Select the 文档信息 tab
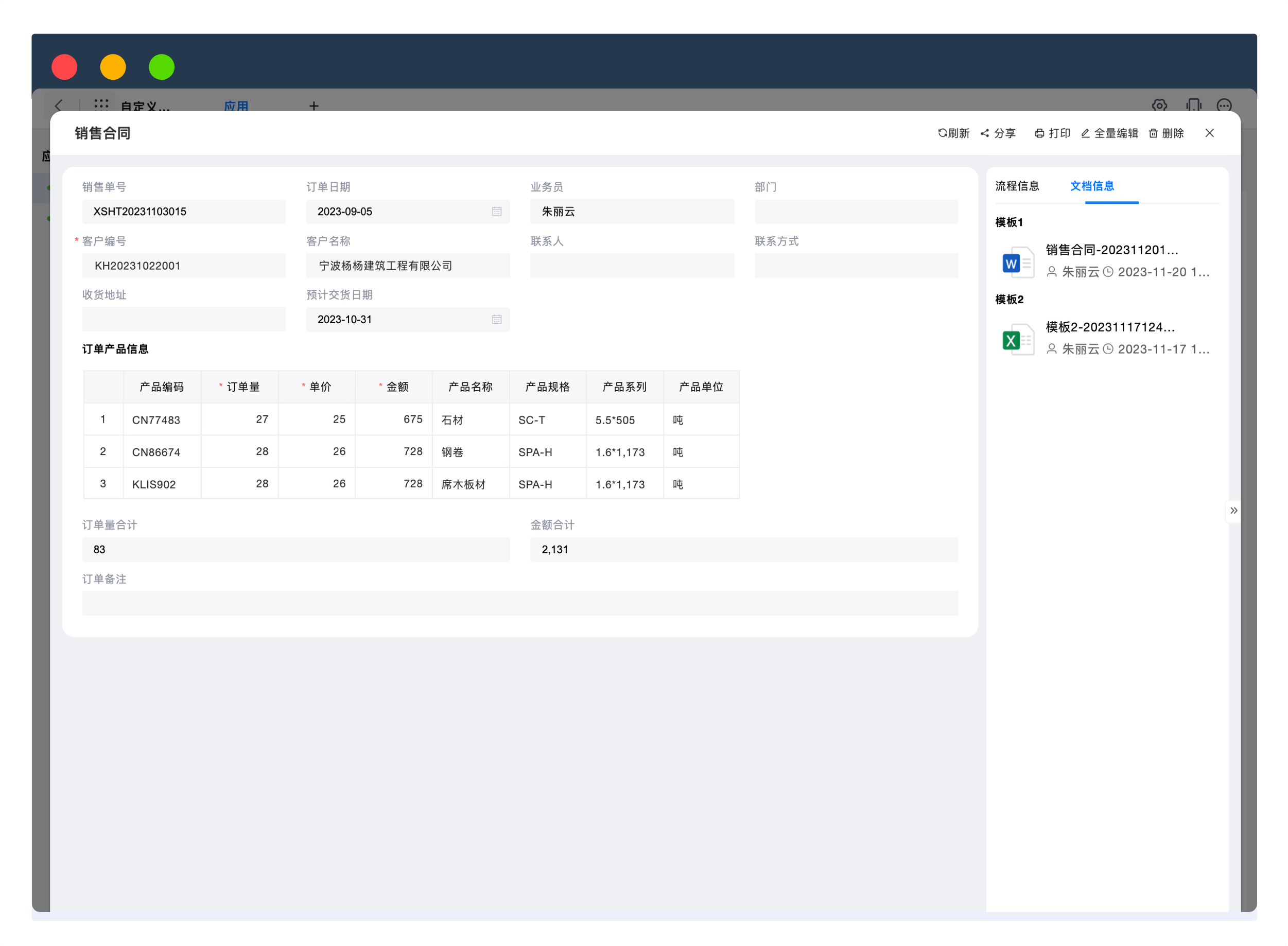1288x946 pixels. [1091, 186]
